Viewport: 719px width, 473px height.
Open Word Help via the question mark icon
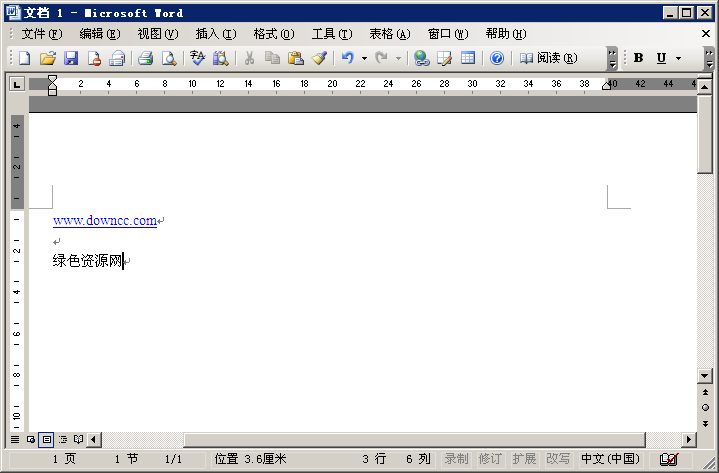coord(496,58)
